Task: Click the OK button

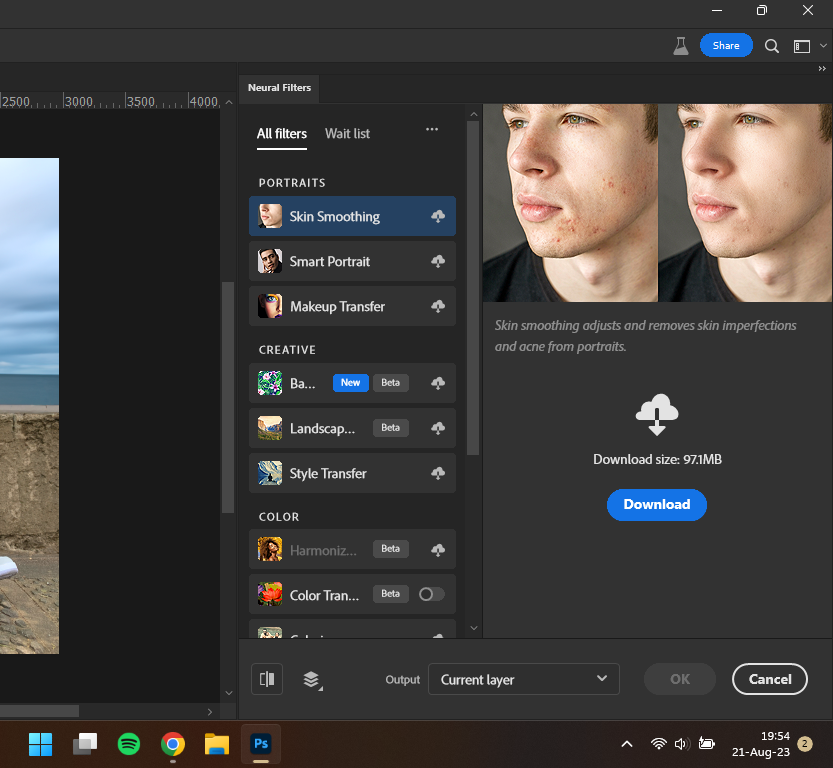Action: coord(680,679)
